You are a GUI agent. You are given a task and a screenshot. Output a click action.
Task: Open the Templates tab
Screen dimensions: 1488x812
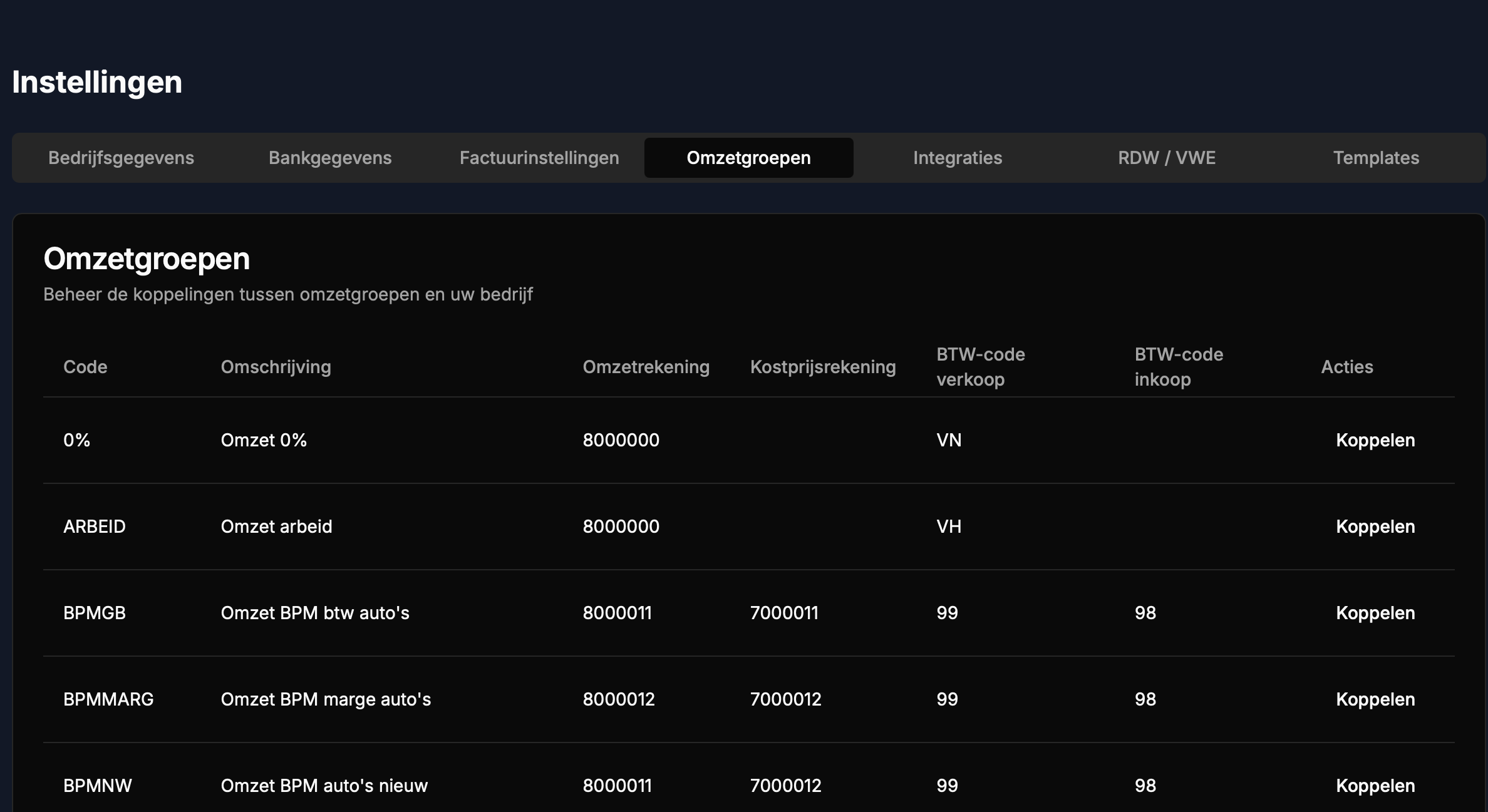[1376, 158]
